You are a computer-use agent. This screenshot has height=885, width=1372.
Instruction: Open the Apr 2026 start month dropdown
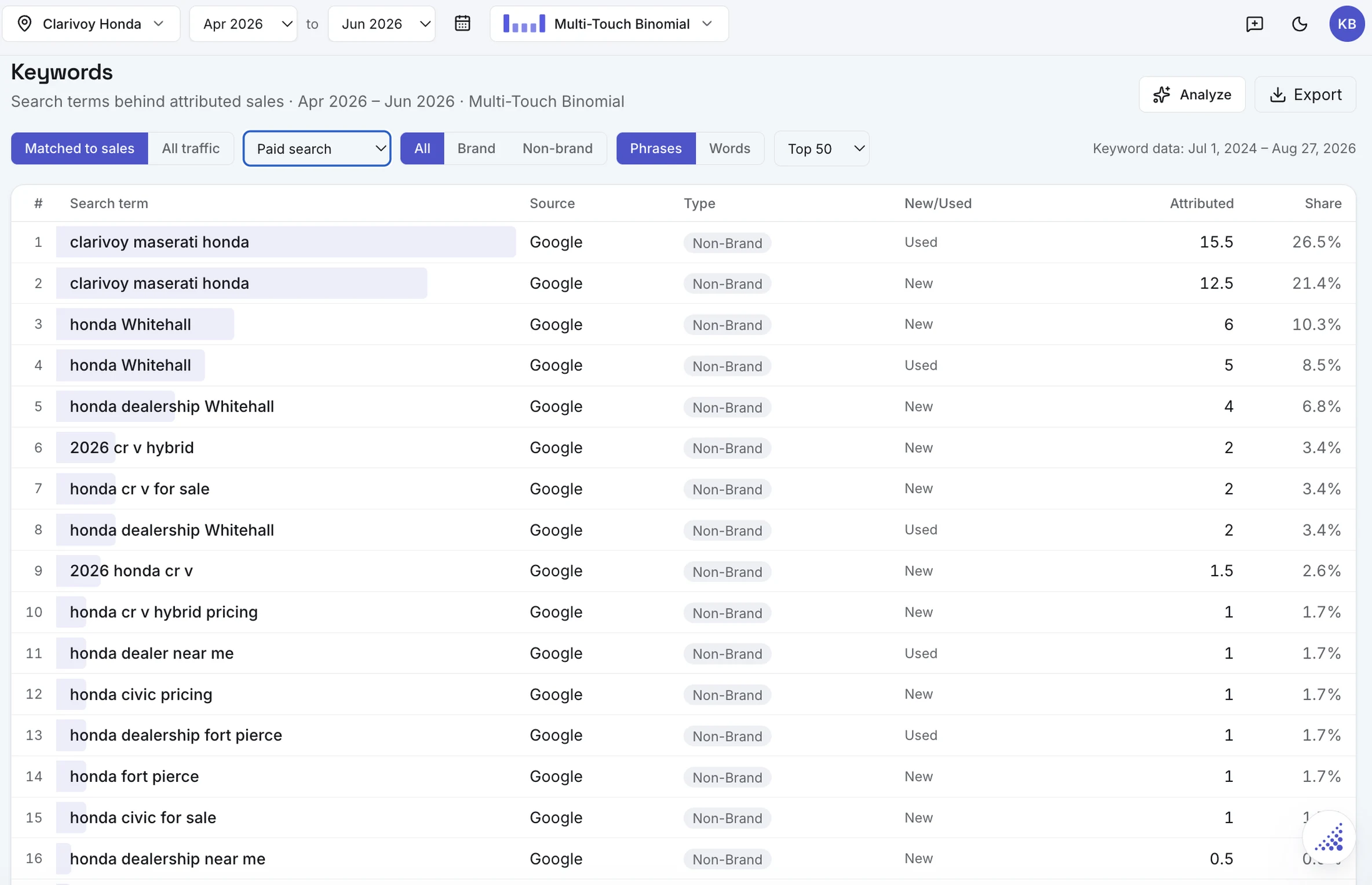click(x=243, y=24)
